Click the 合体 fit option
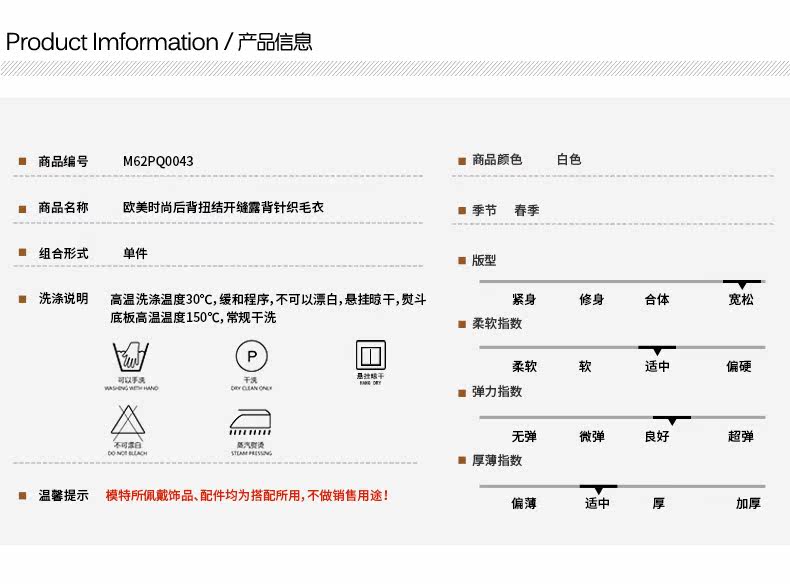Image resolution: width=790 pixels, height=584 pixels. point(657,300)
